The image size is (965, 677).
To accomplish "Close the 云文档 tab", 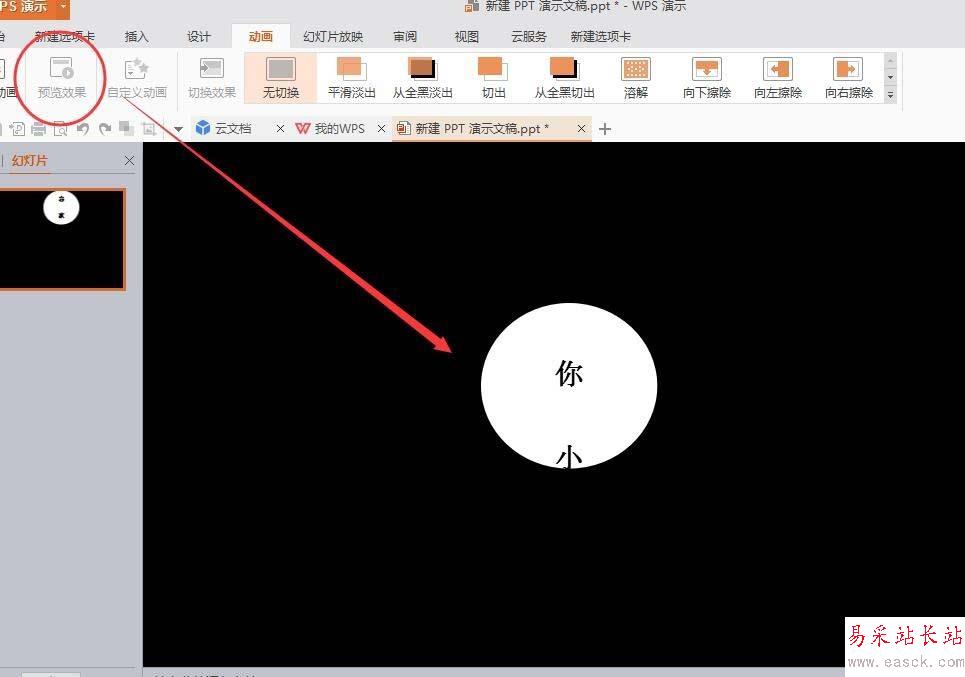I will [x=280, y=129].
